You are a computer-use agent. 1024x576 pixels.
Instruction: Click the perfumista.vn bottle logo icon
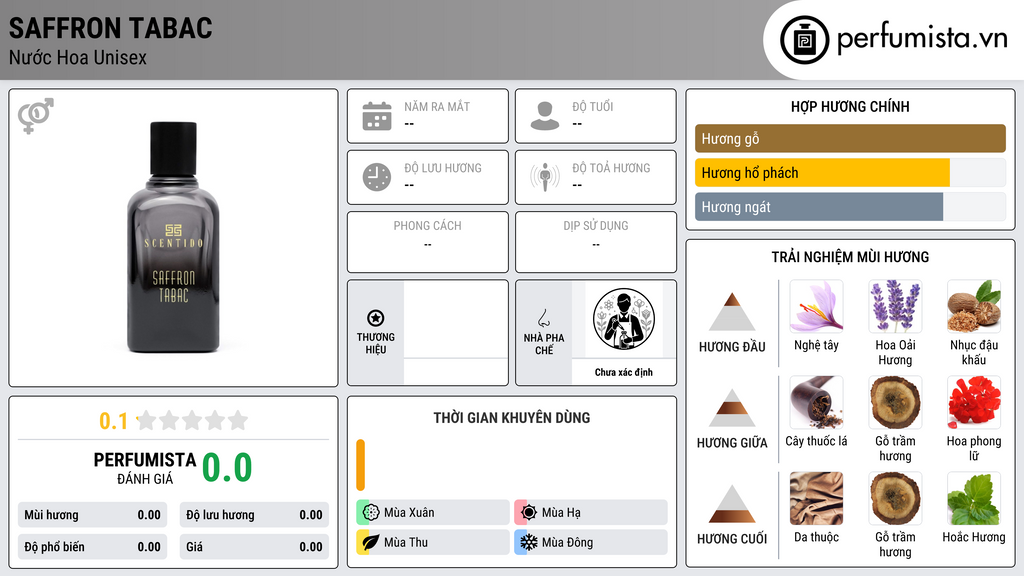(x=805, y=40)
